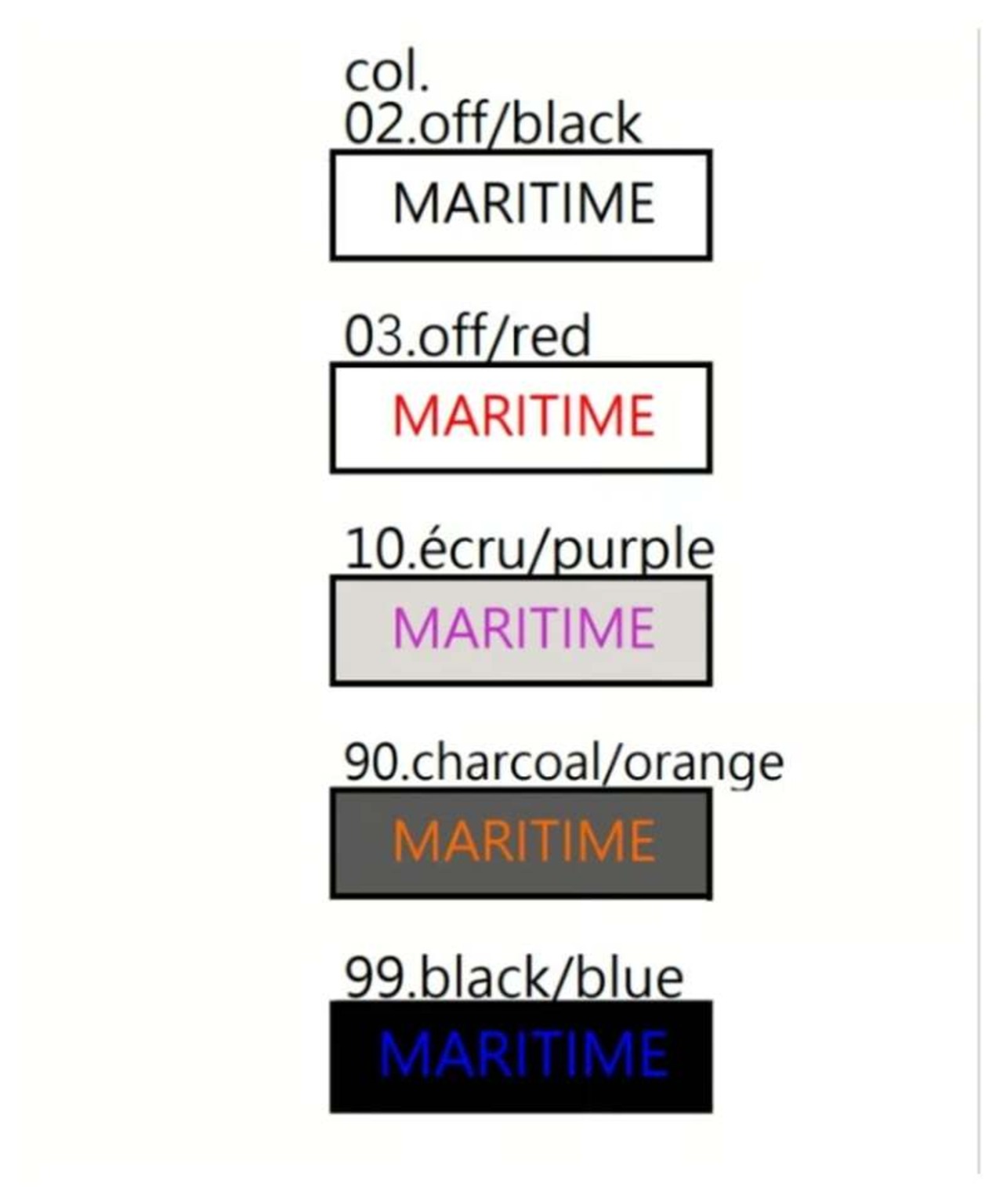The height and width of the screenshot is (1204, 1003).
Task: Click the red MARITIME logo text
Action: click(523, 415)
